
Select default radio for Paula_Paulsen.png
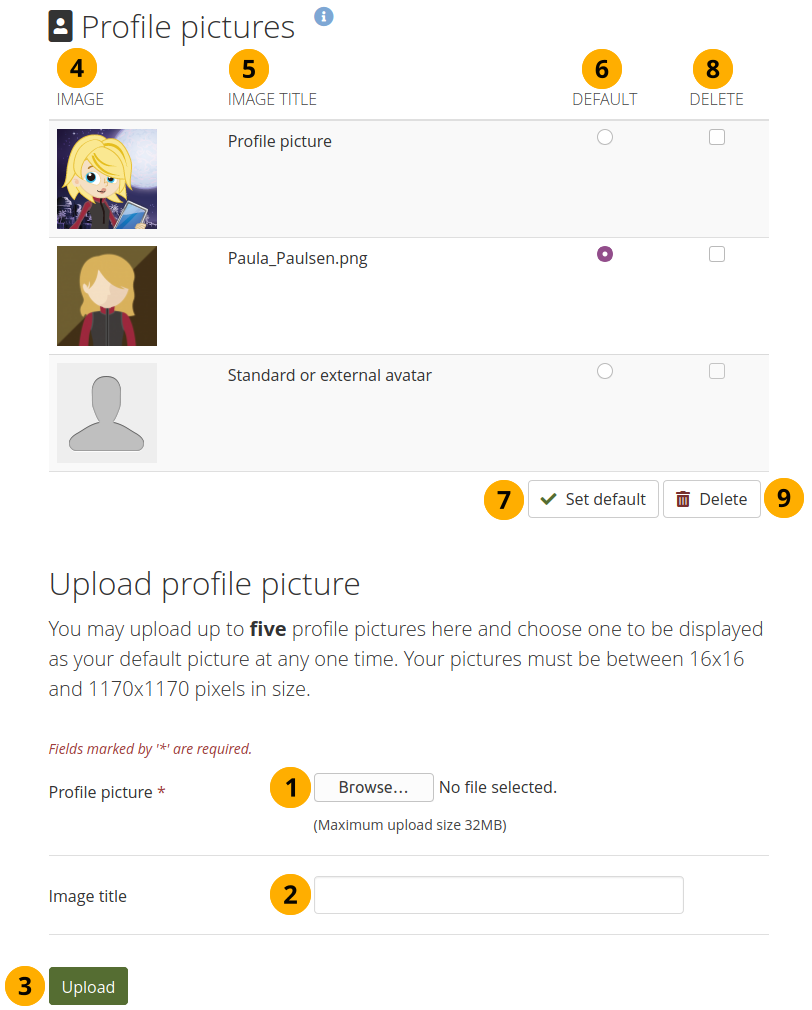click(604, 254)
